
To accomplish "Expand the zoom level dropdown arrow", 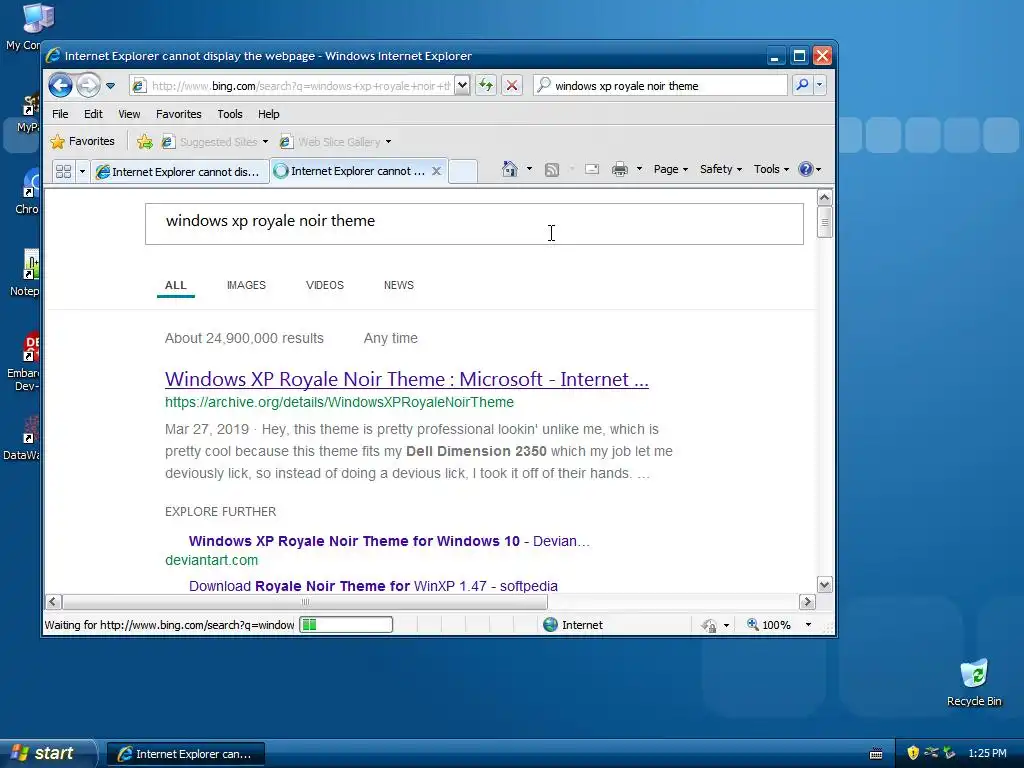I will pos(808,625).
